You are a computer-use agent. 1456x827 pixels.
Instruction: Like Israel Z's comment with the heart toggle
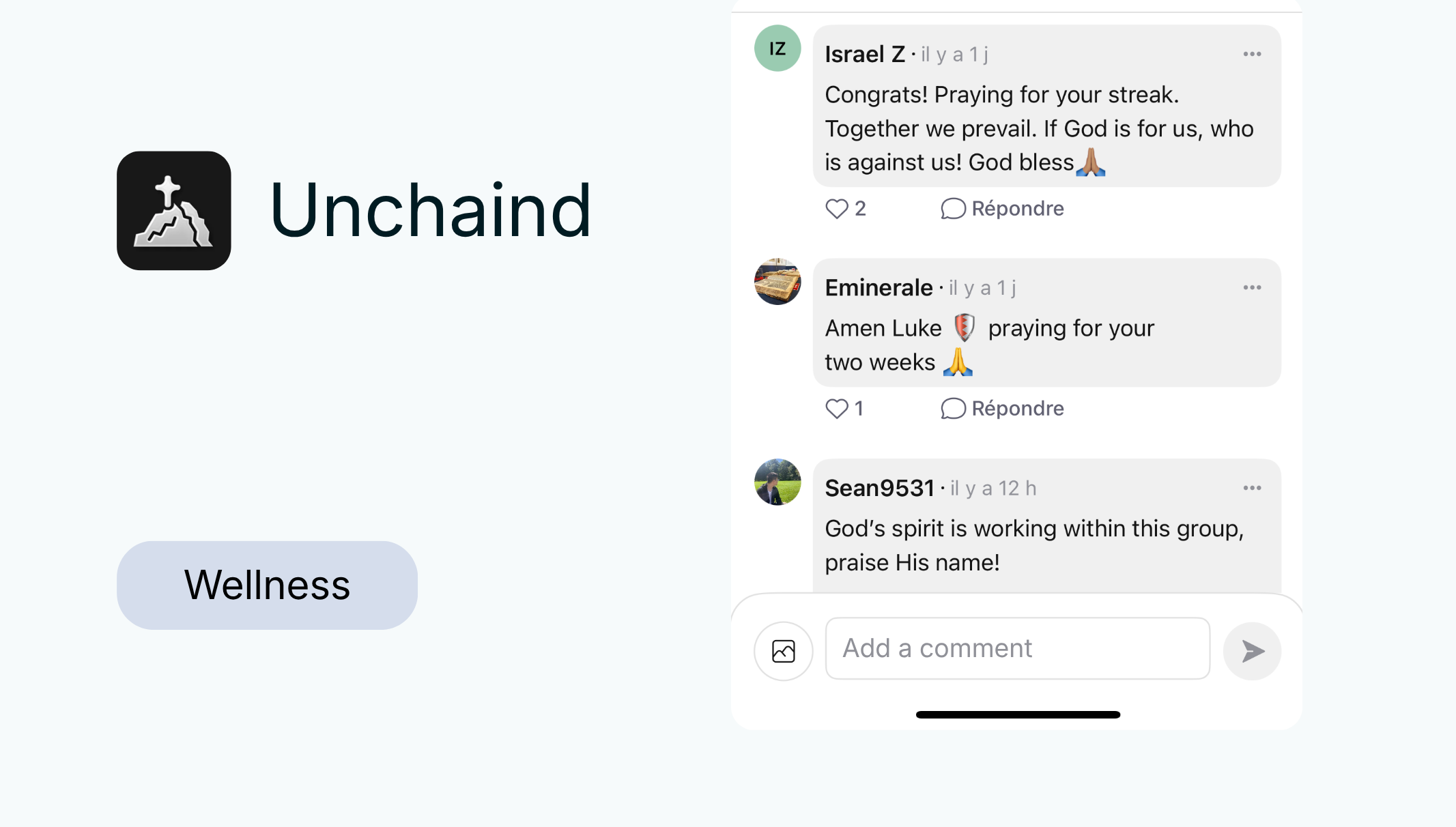(x=836, y=209)
